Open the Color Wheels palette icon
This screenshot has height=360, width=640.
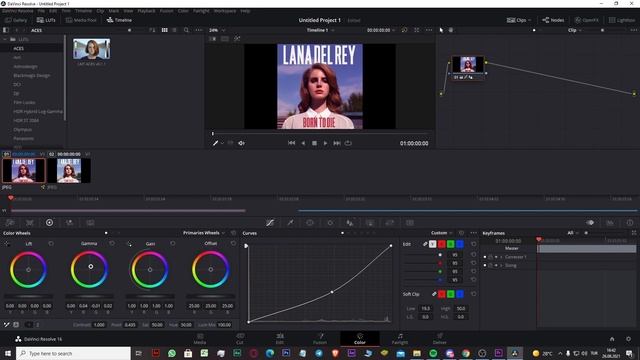tap(49, 222)
